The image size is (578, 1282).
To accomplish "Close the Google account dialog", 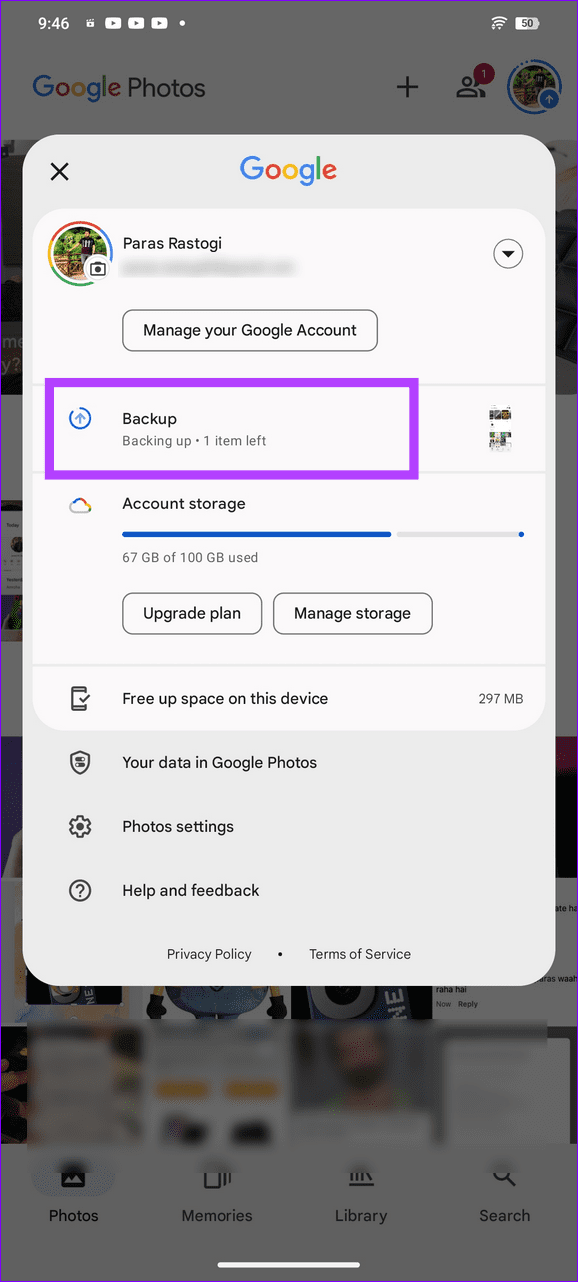I will pos(60,171).
